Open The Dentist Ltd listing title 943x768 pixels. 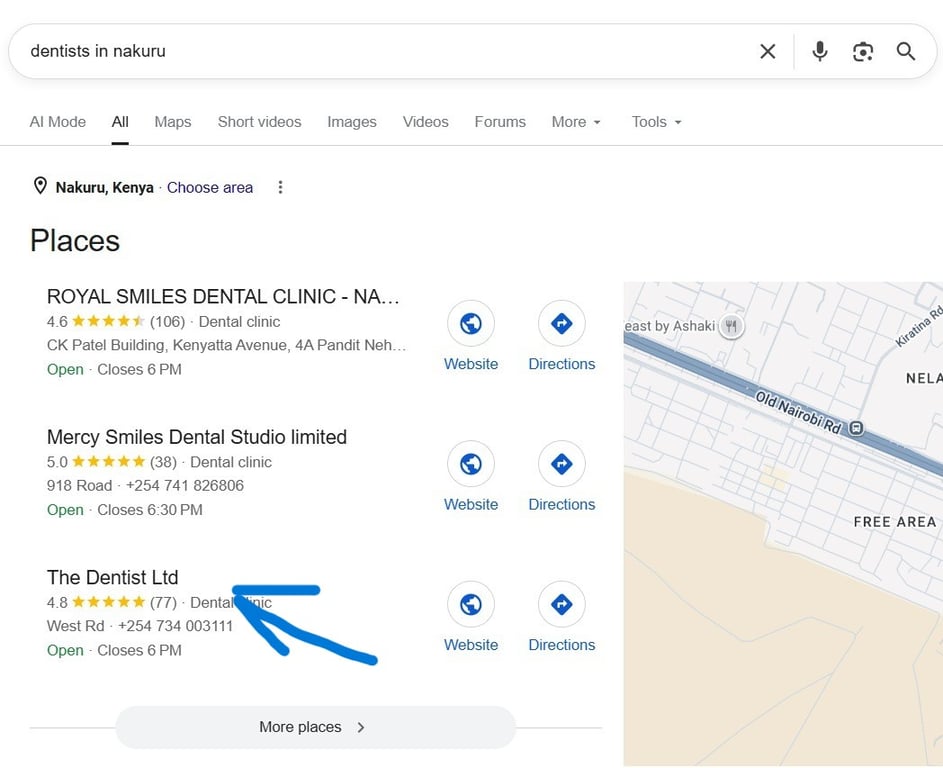click(x=112, y=577)
